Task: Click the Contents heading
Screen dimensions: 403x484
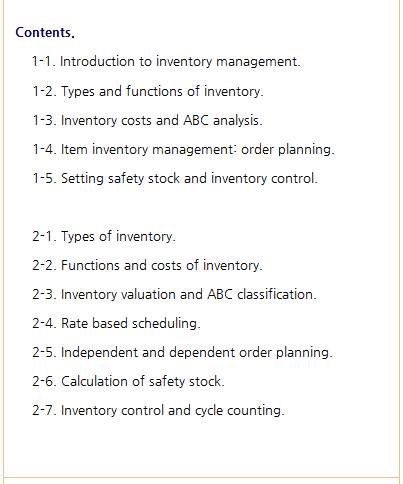Action: (x=45, y=33)
